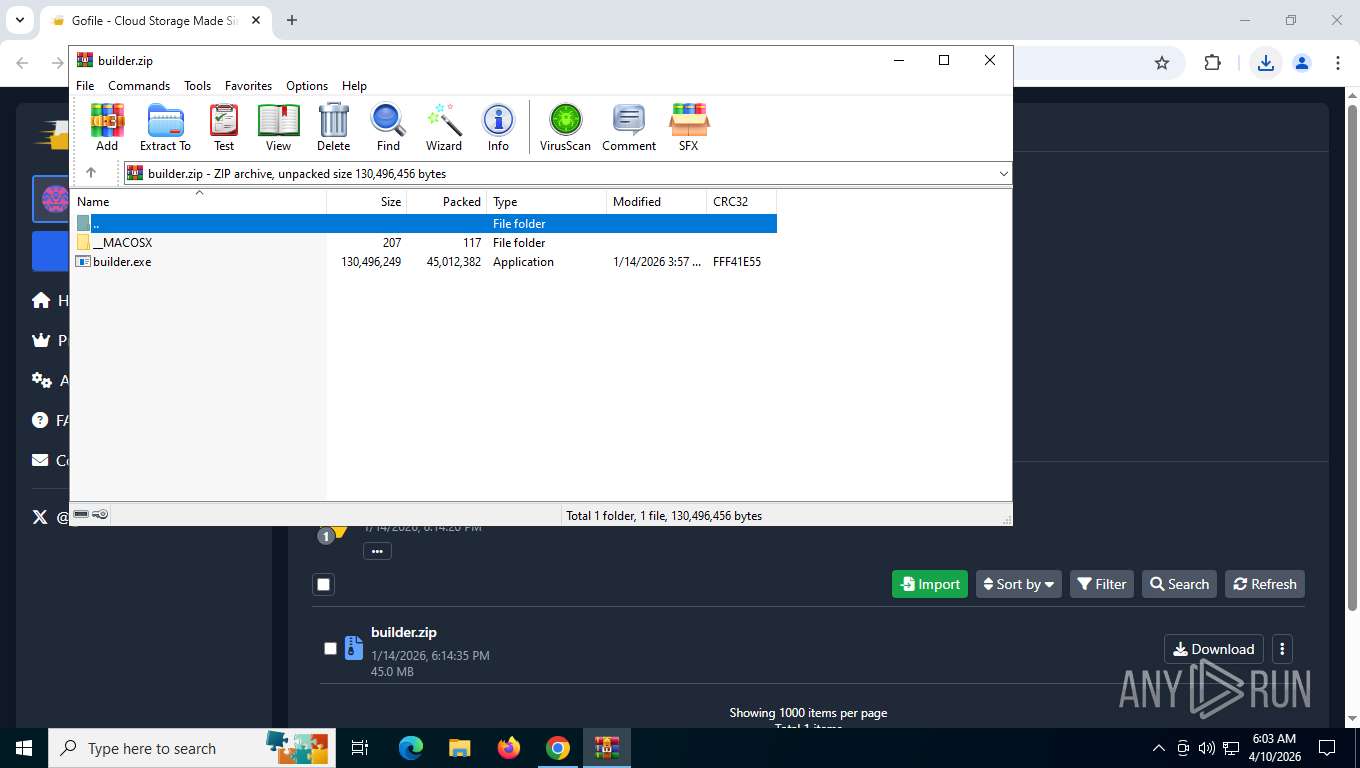Viewport: 1360px width, 768px height.
Task: Open File Explorer from taskbar
Action: click(x=460, y=748)
